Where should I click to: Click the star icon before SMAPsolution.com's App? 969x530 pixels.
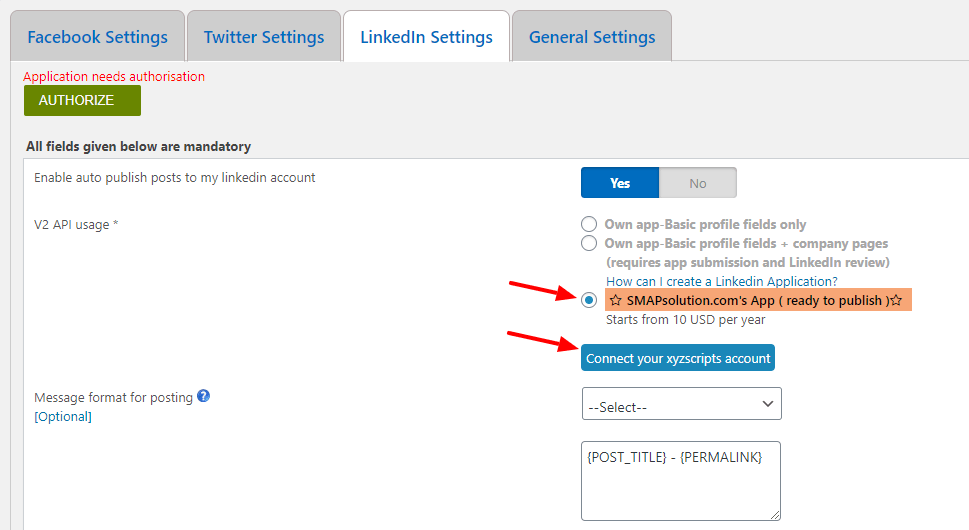point(616,300)
